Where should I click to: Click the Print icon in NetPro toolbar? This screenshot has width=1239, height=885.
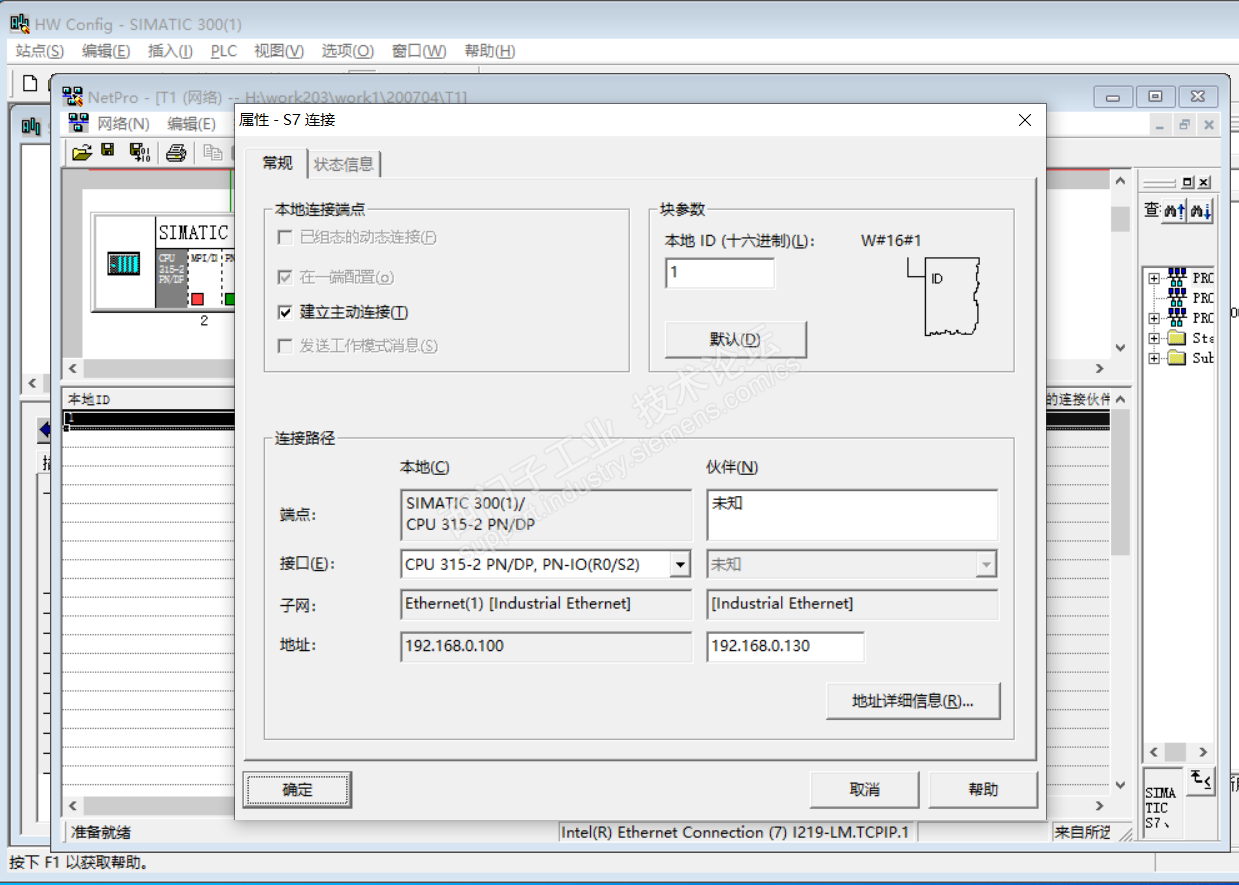pyautogui.click(x=176, y=152)
